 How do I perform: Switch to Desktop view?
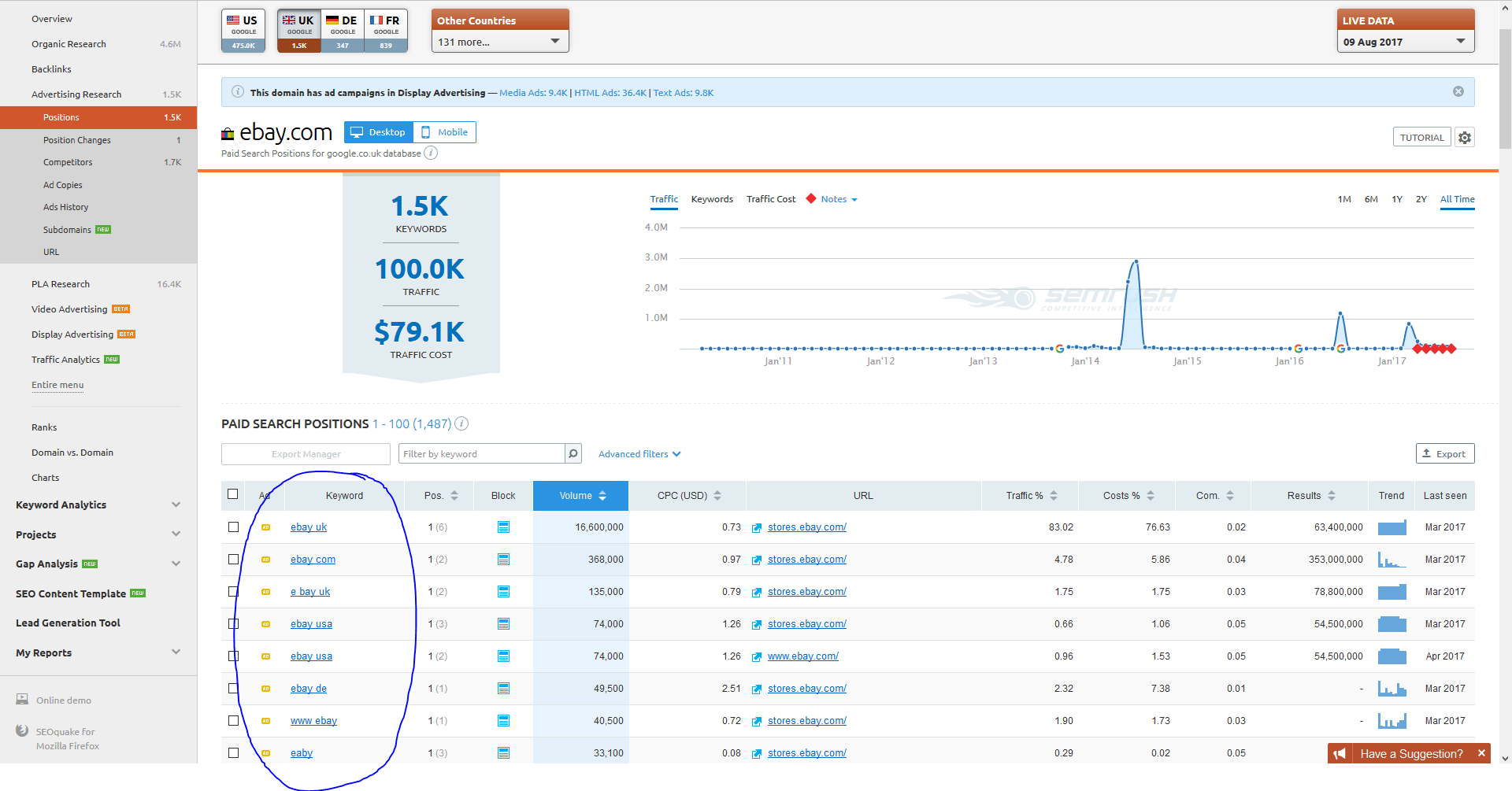pos(379,132)
